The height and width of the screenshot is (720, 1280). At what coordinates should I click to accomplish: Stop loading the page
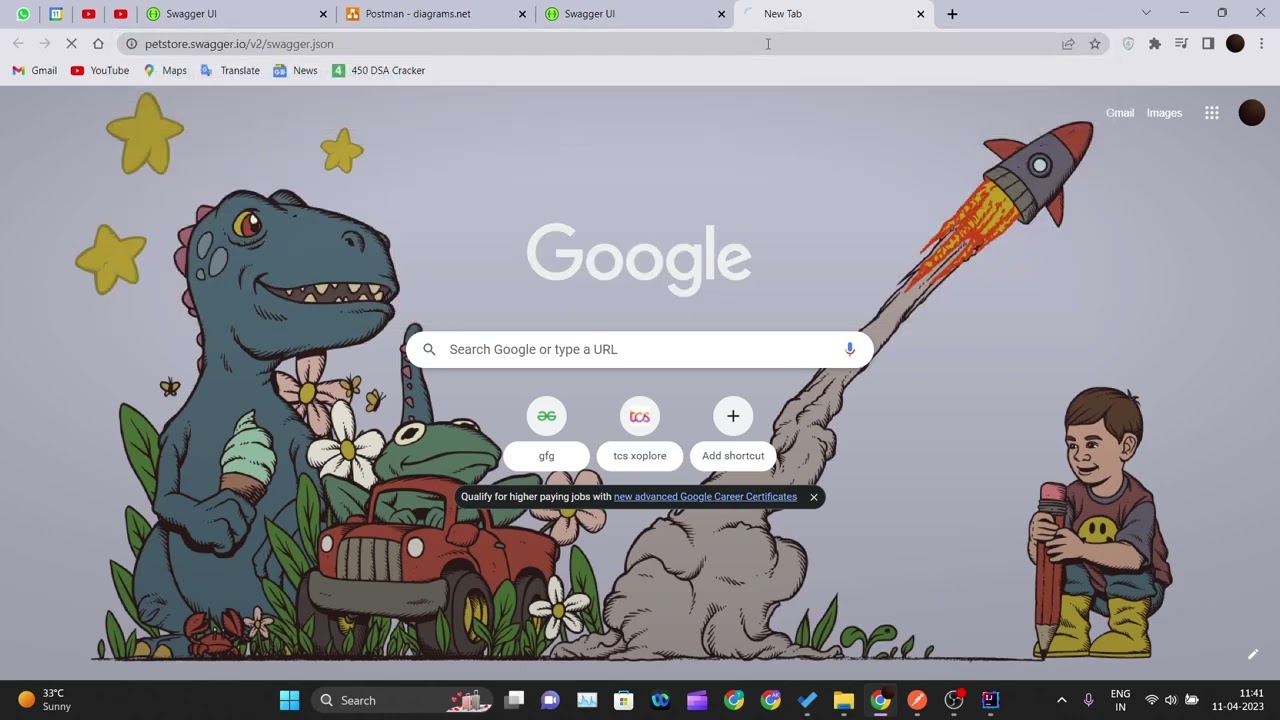click(71, 44)
